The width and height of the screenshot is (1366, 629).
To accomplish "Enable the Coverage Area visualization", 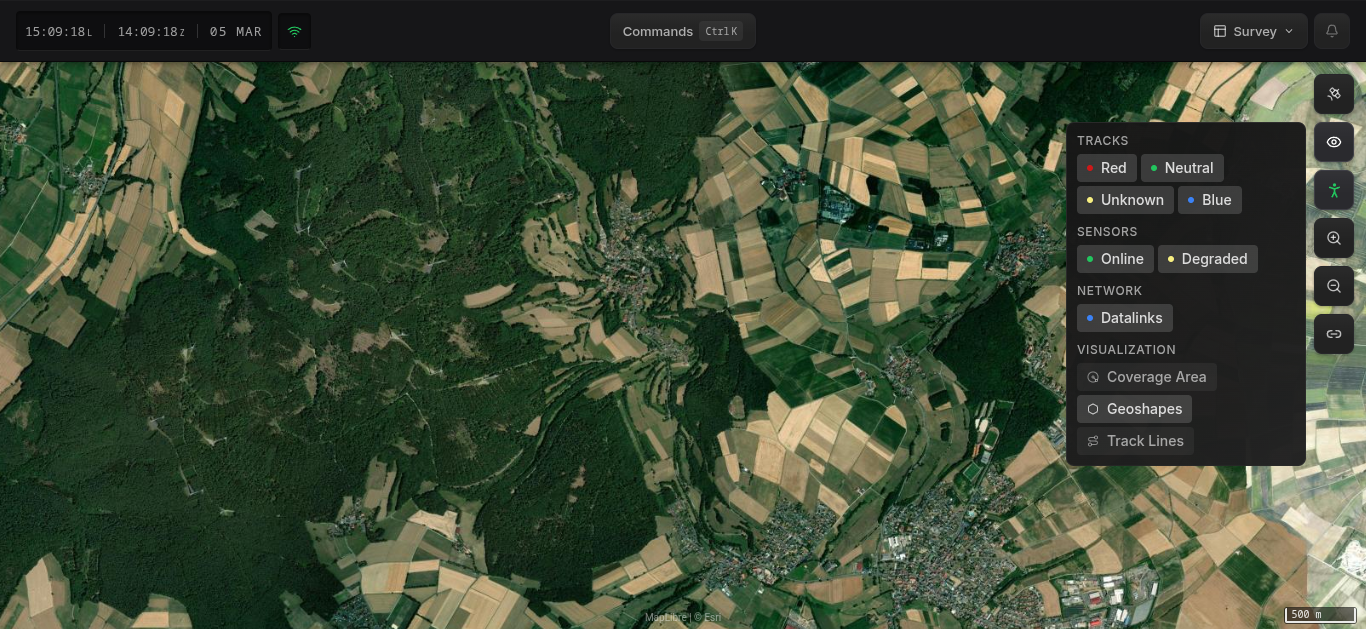I will coord(1147,377).
